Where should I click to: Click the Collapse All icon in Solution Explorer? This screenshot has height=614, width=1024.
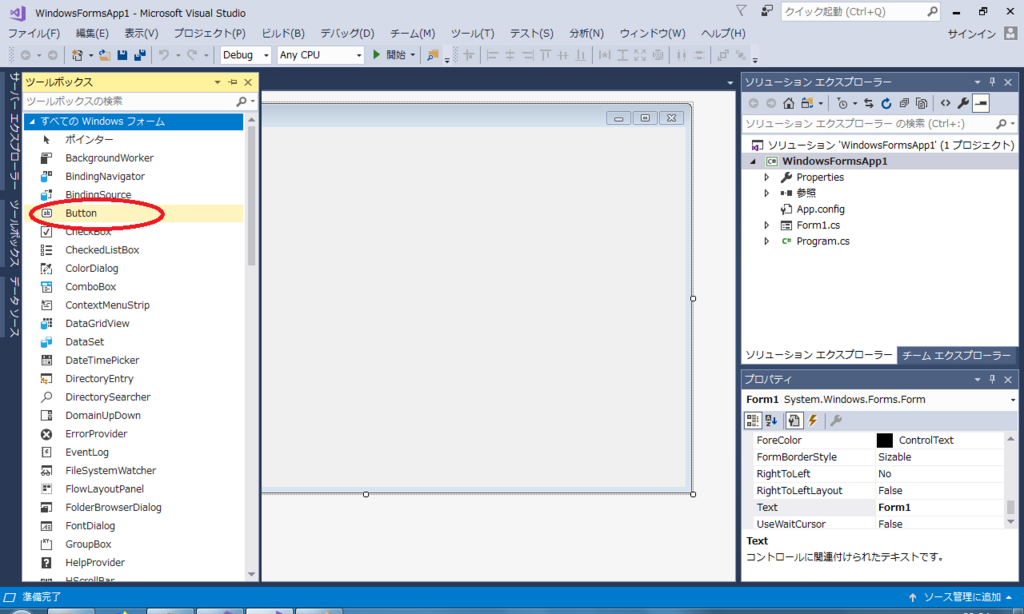[x=904, y=103]
